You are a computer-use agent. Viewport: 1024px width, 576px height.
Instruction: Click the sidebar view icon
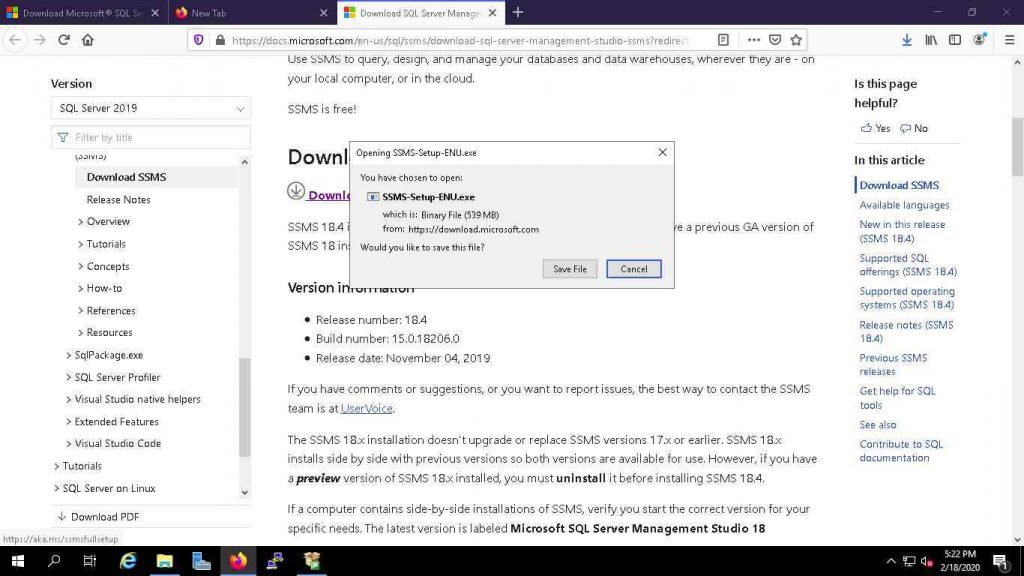954,39
